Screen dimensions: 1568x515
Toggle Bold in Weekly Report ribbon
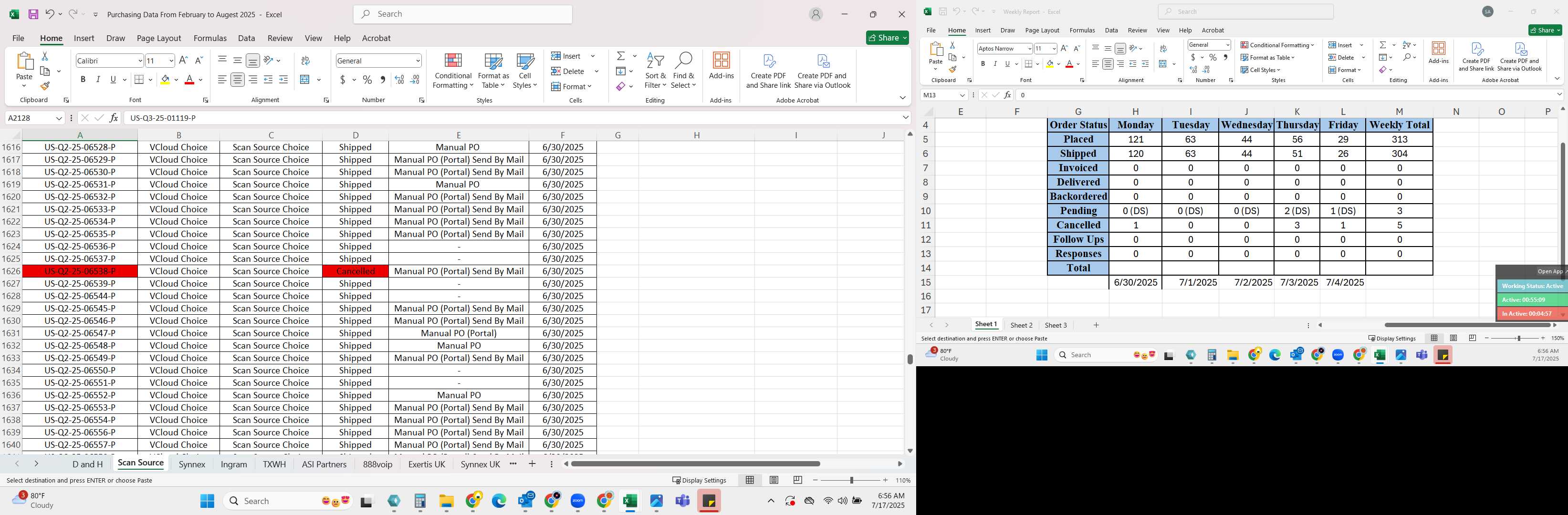[x=983, y=64]
